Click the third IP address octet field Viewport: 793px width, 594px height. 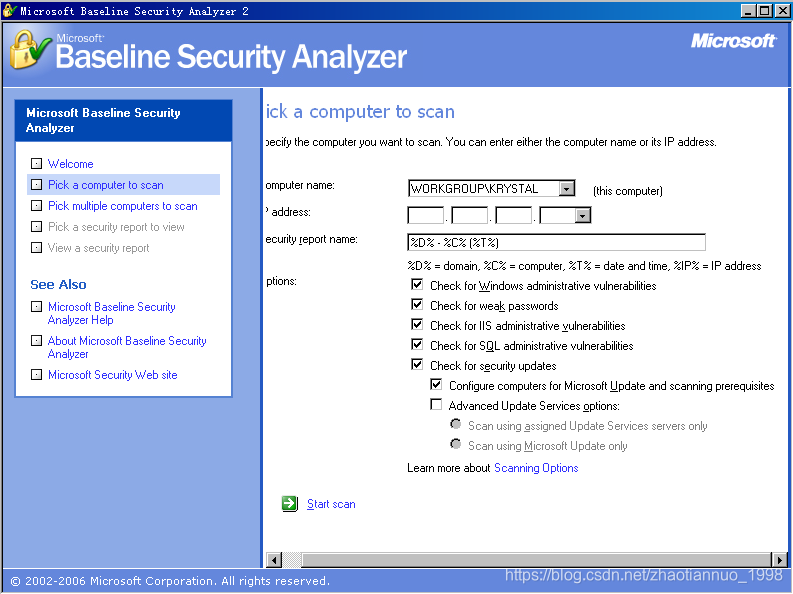pos(513,215)
